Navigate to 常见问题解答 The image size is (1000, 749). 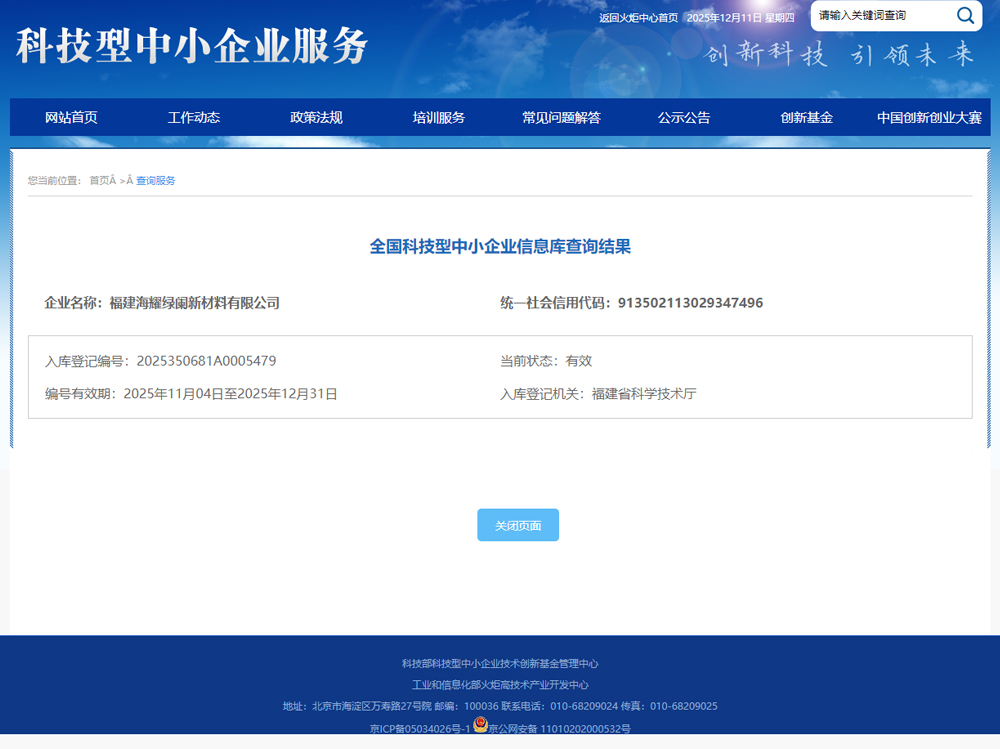point(561,117)
